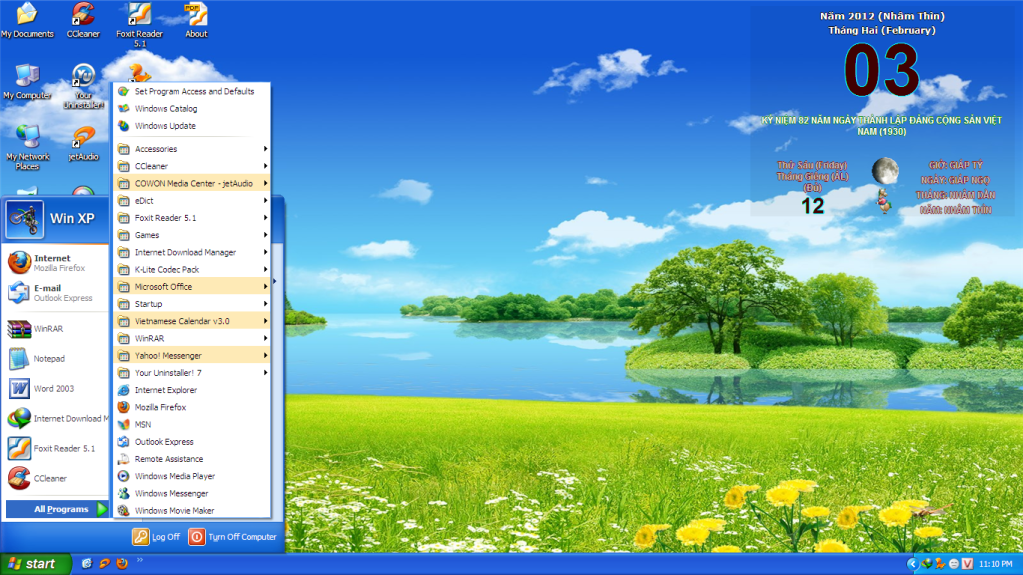Open Remote Assistance menu entry
Screen dimensions: 1023x575
tap(192, 459)
